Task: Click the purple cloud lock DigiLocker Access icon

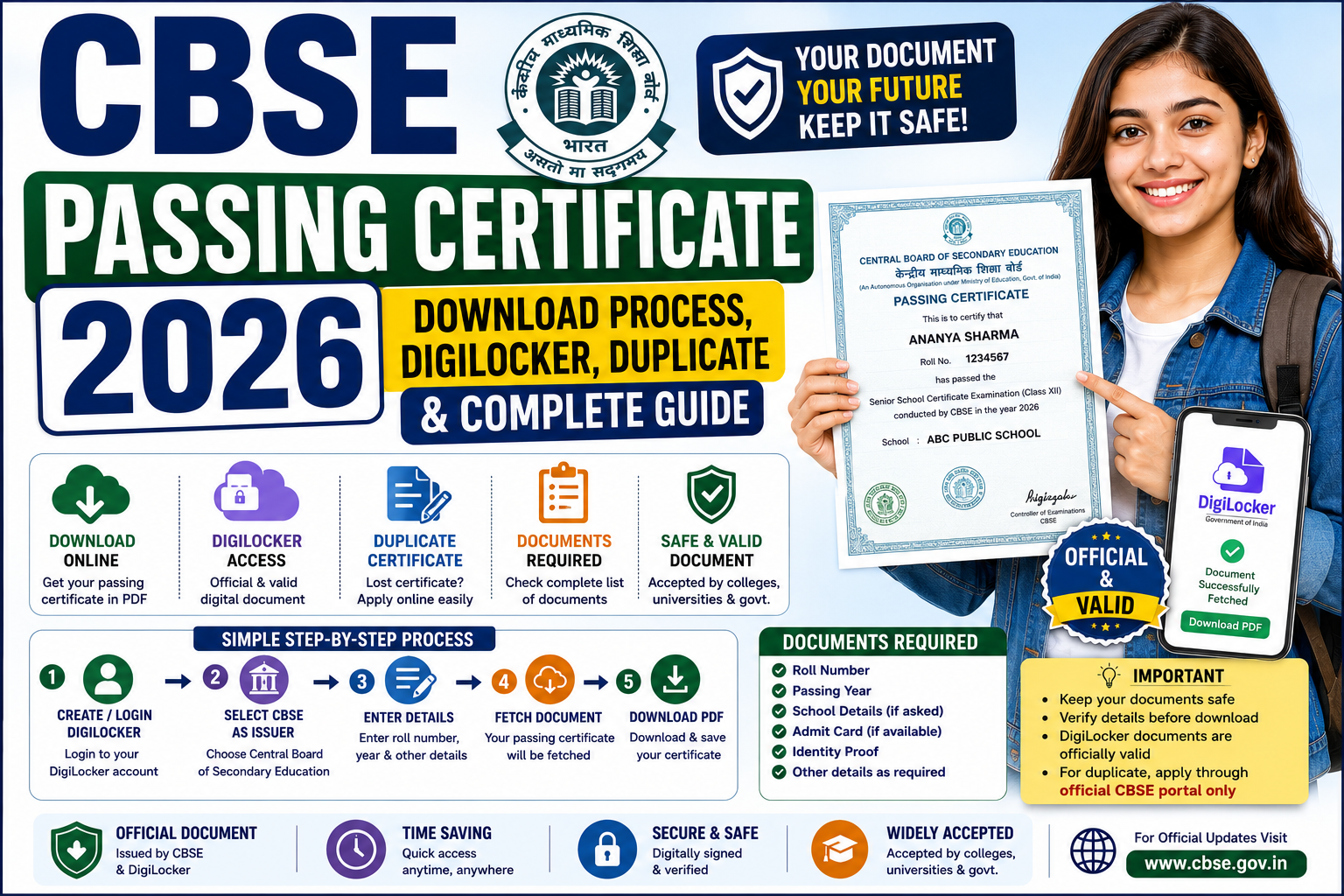Action: (x=256, y=492)
